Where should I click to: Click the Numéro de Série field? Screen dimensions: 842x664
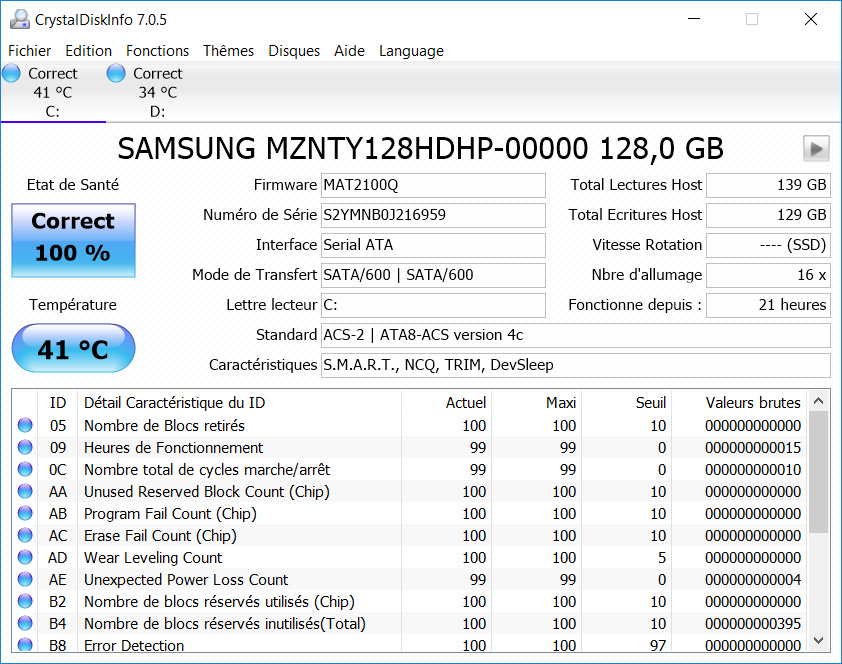[x=433, y=215]
